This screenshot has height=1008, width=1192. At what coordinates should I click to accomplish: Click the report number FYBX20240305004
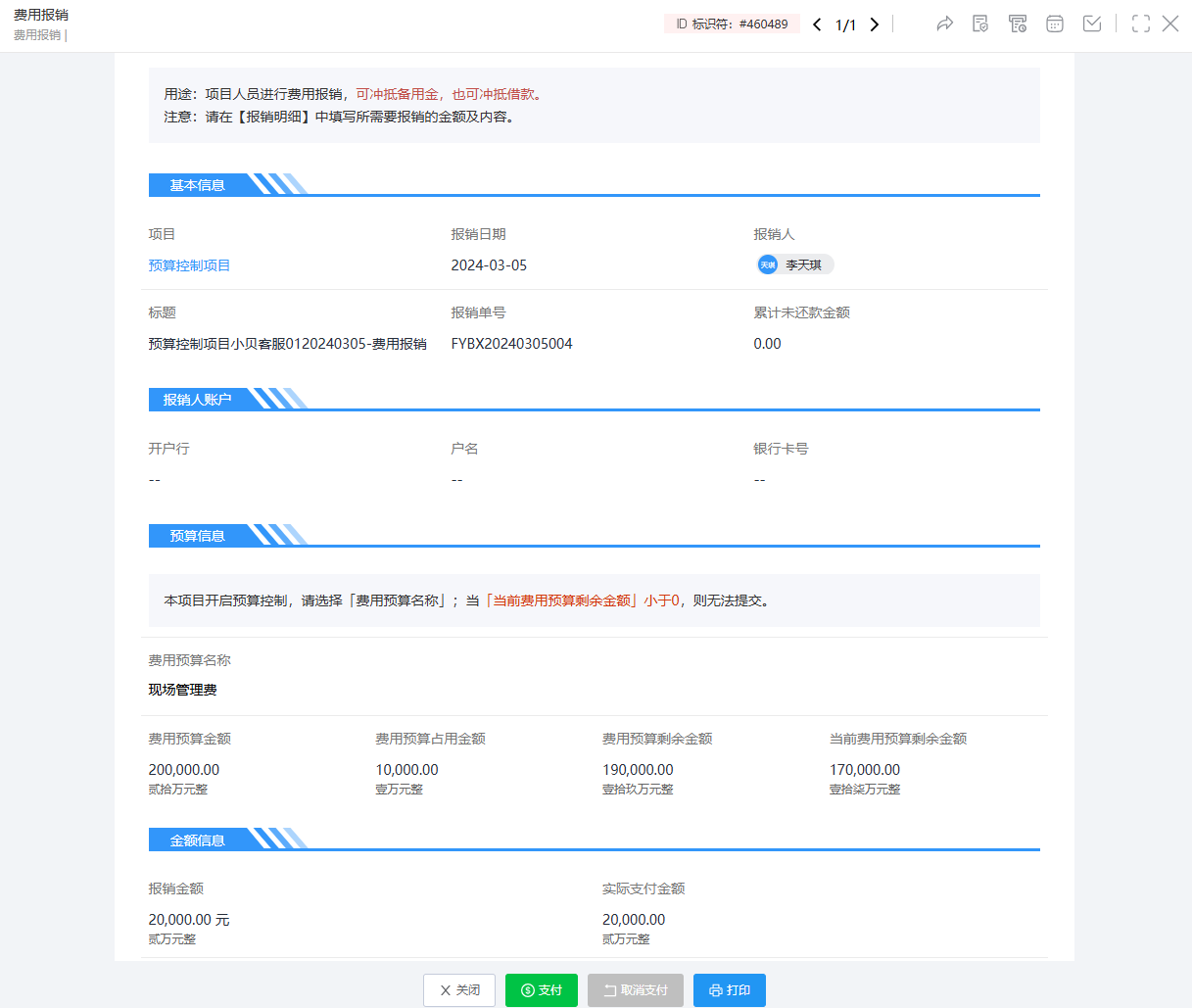(x=511, y=344)
